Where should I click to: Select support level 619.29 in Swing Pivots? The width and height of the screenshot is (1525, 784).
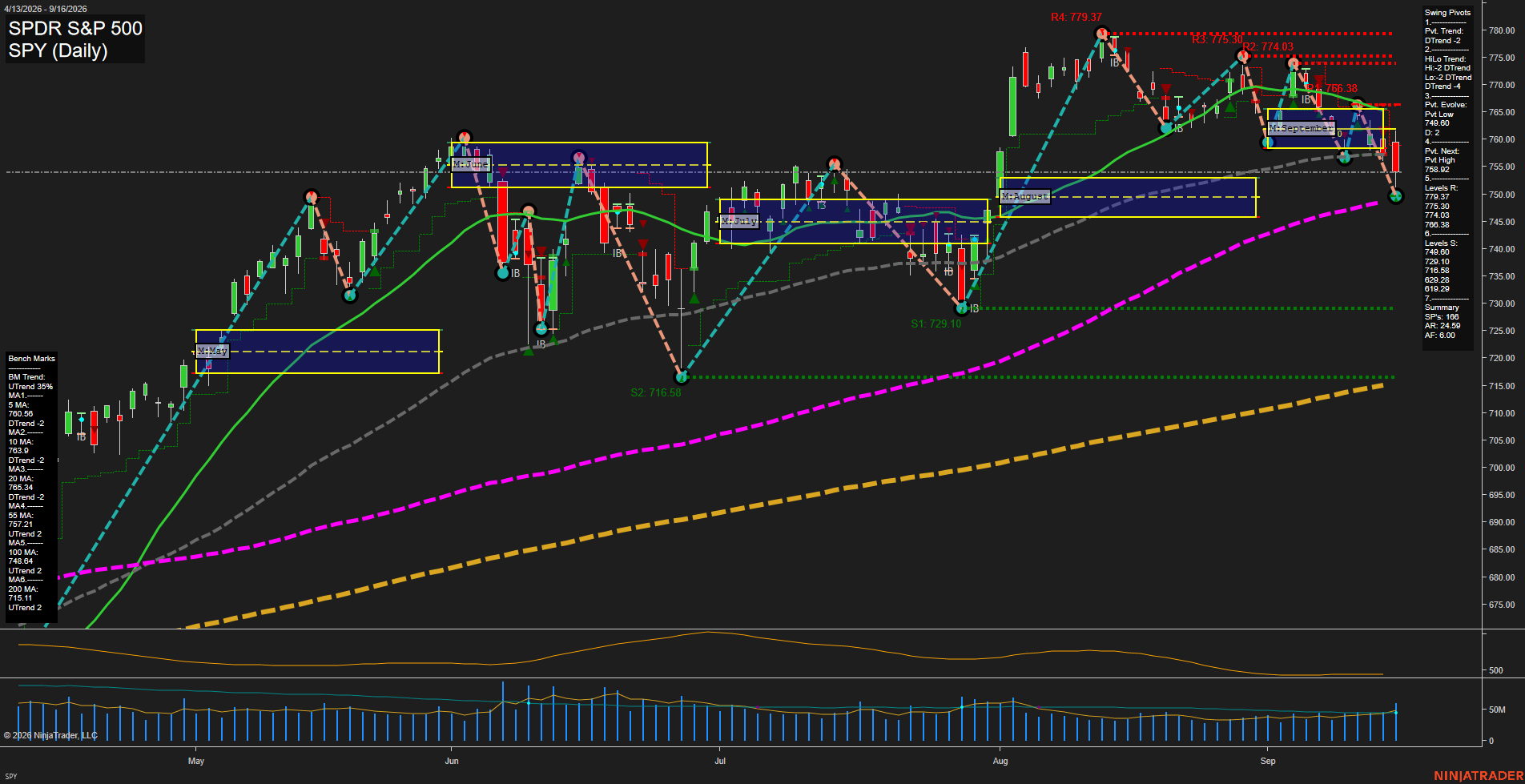click(x=1437, y=289)
